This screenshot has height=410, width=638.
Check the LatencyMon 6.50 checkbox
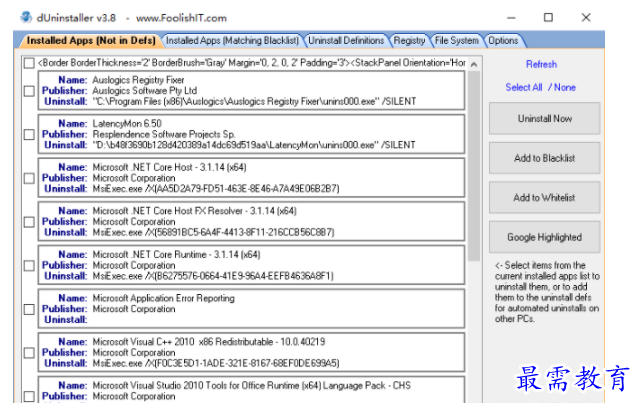(x=29, y=134)
